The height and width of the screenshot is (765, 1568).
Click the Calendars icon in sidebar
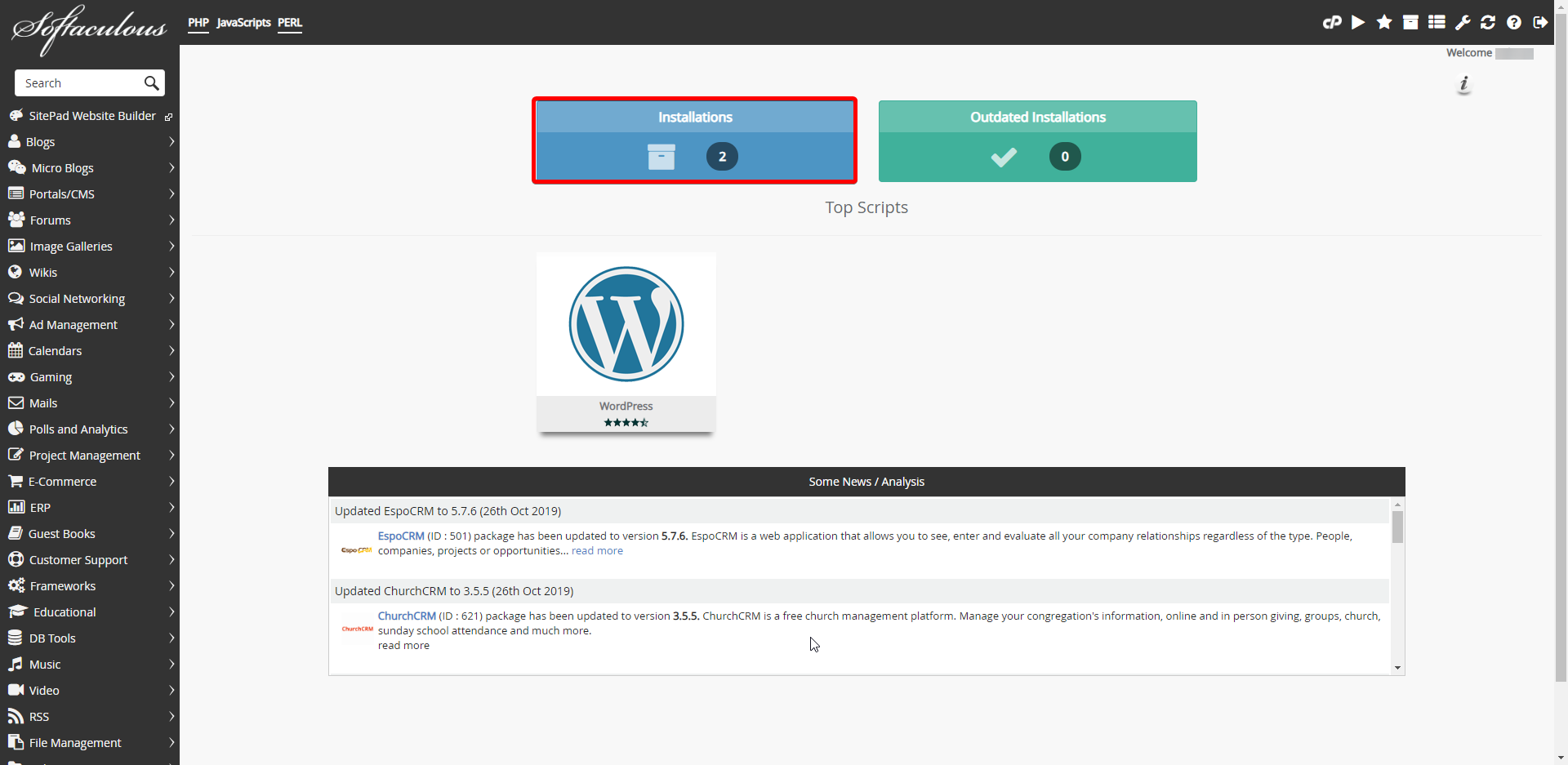tap(16, 350)
